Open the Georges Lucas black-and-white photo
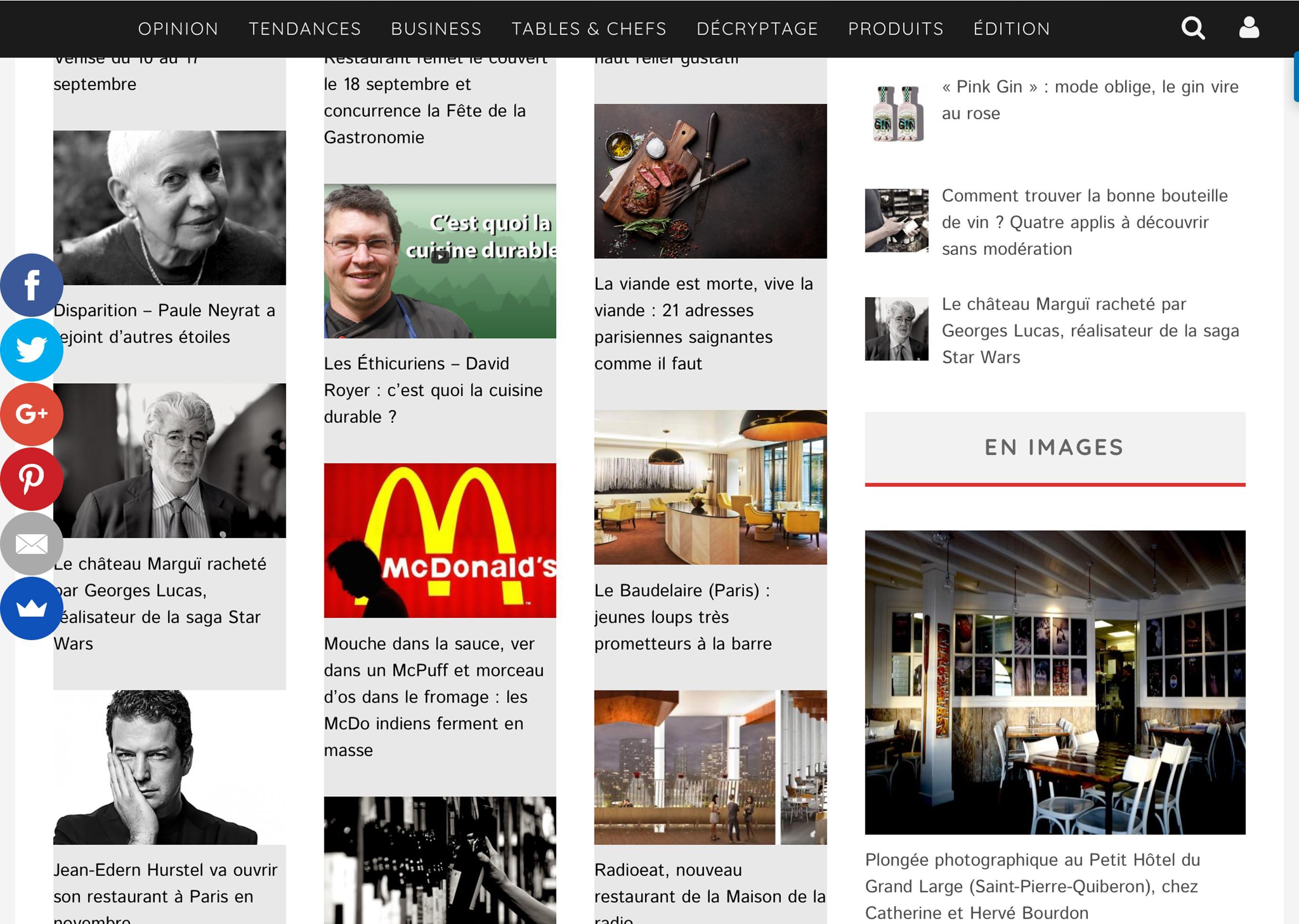 point(170,460)
